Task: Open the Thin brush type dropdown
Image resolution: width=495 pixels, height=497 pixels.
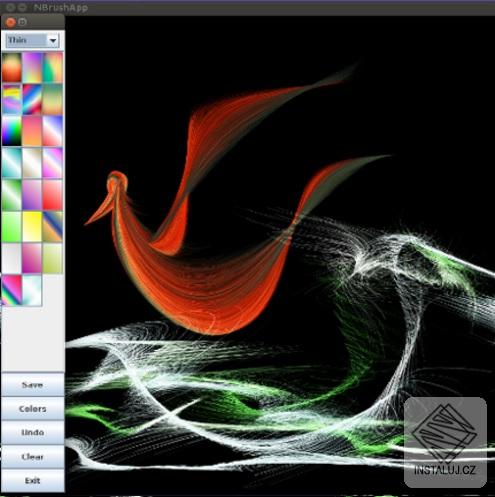Action: pyautogui.click(x=32, y=40)
